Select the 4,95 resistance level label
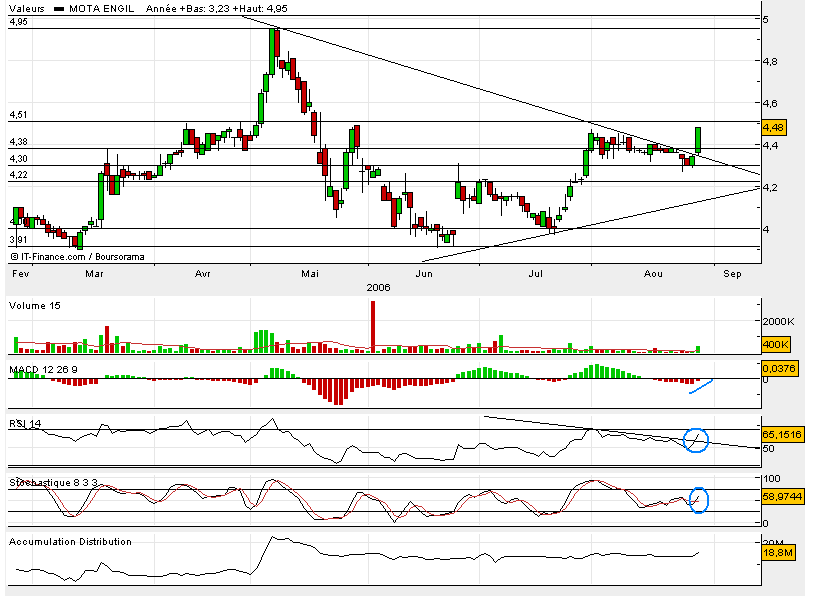 [18, 22]
